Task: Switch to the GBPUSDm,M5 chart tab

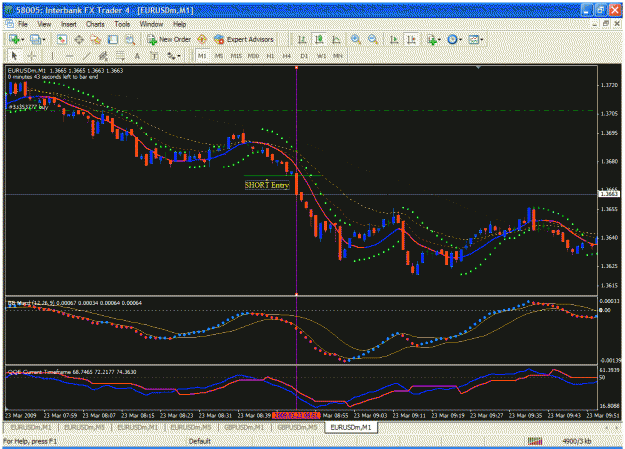Action: pyautogui.click(x=297, y=427)
